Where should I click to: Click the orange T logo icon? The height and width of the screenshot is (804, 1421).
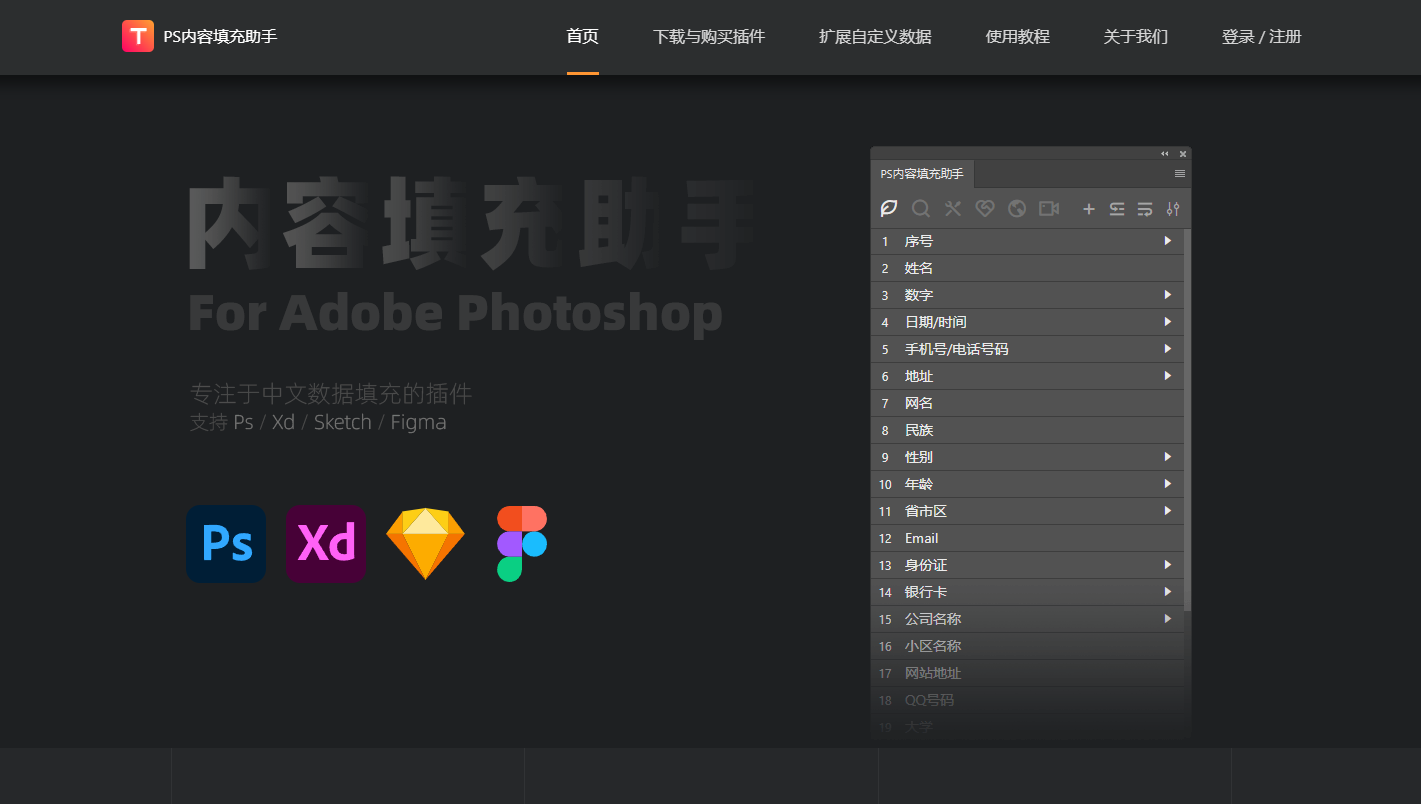(x=138, y=36)
